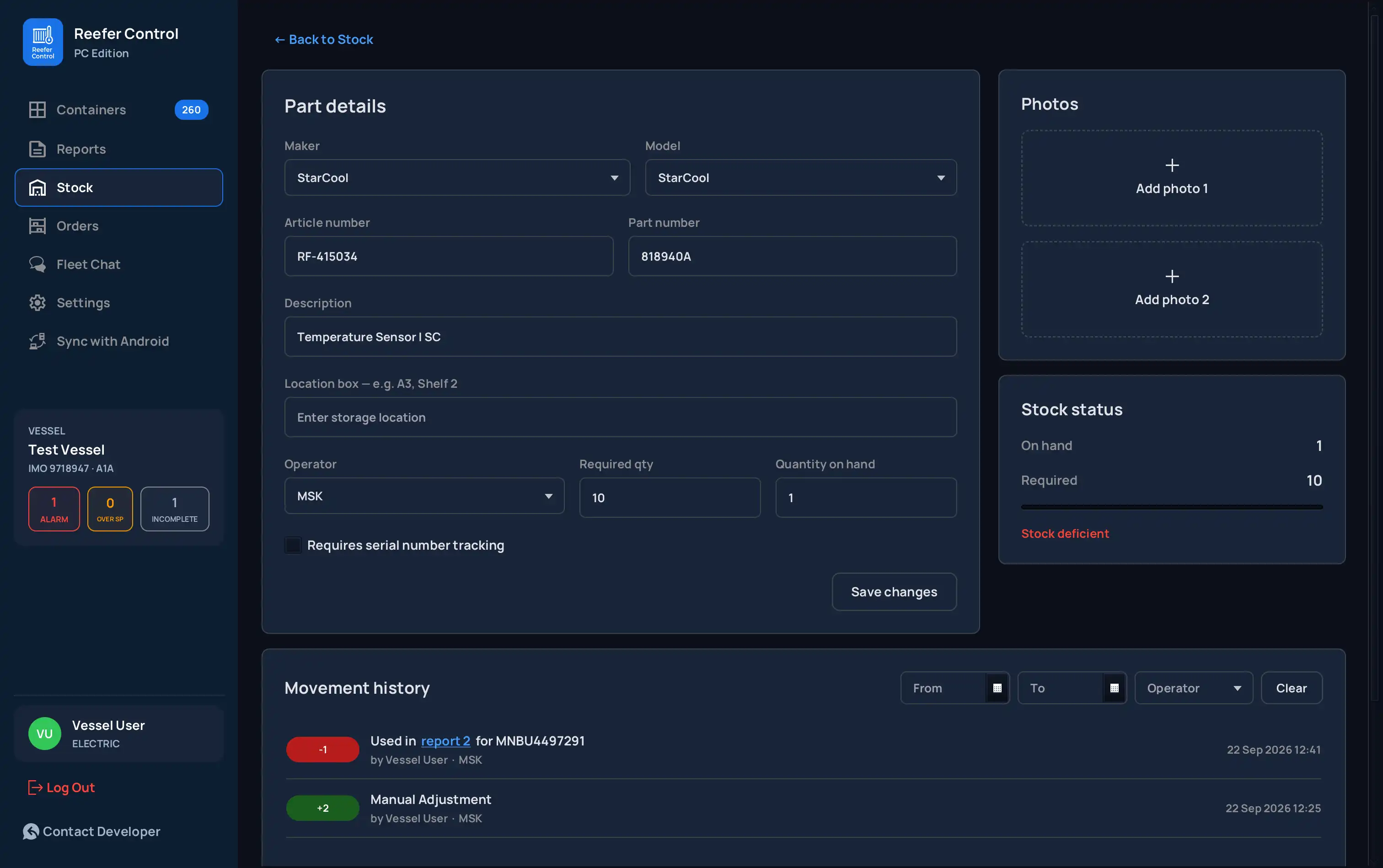Screen dimensions: 1383x868
Task: Click the VU user avatar
Action: click(x=45, y=734)
